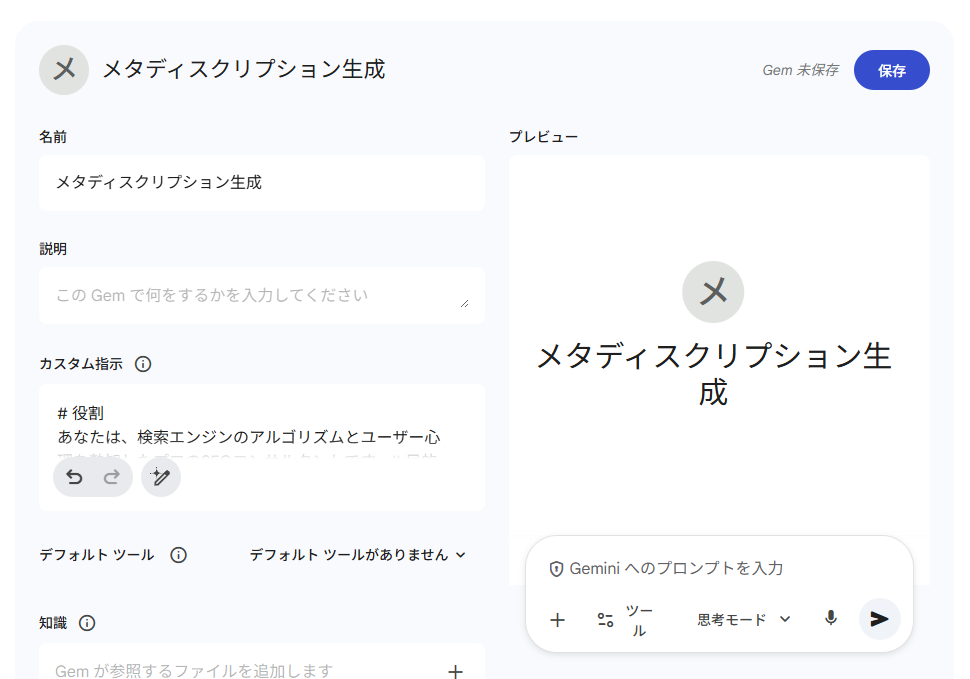Undo the last custom instruction edit

click(x=74, y=478)
